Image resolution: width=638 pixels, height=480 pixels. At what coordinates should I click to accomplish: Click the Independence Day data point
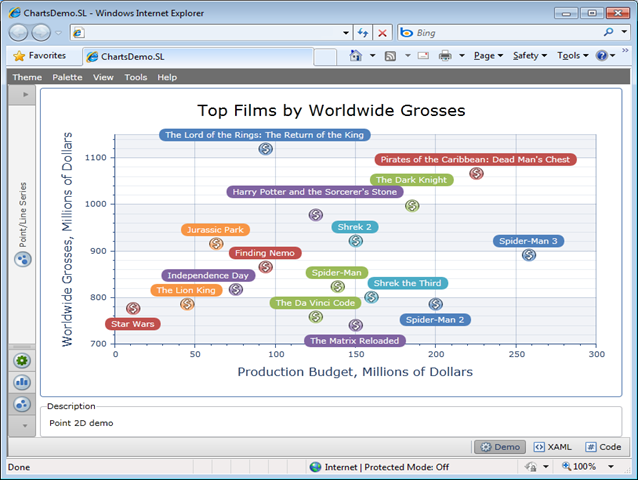236,289
